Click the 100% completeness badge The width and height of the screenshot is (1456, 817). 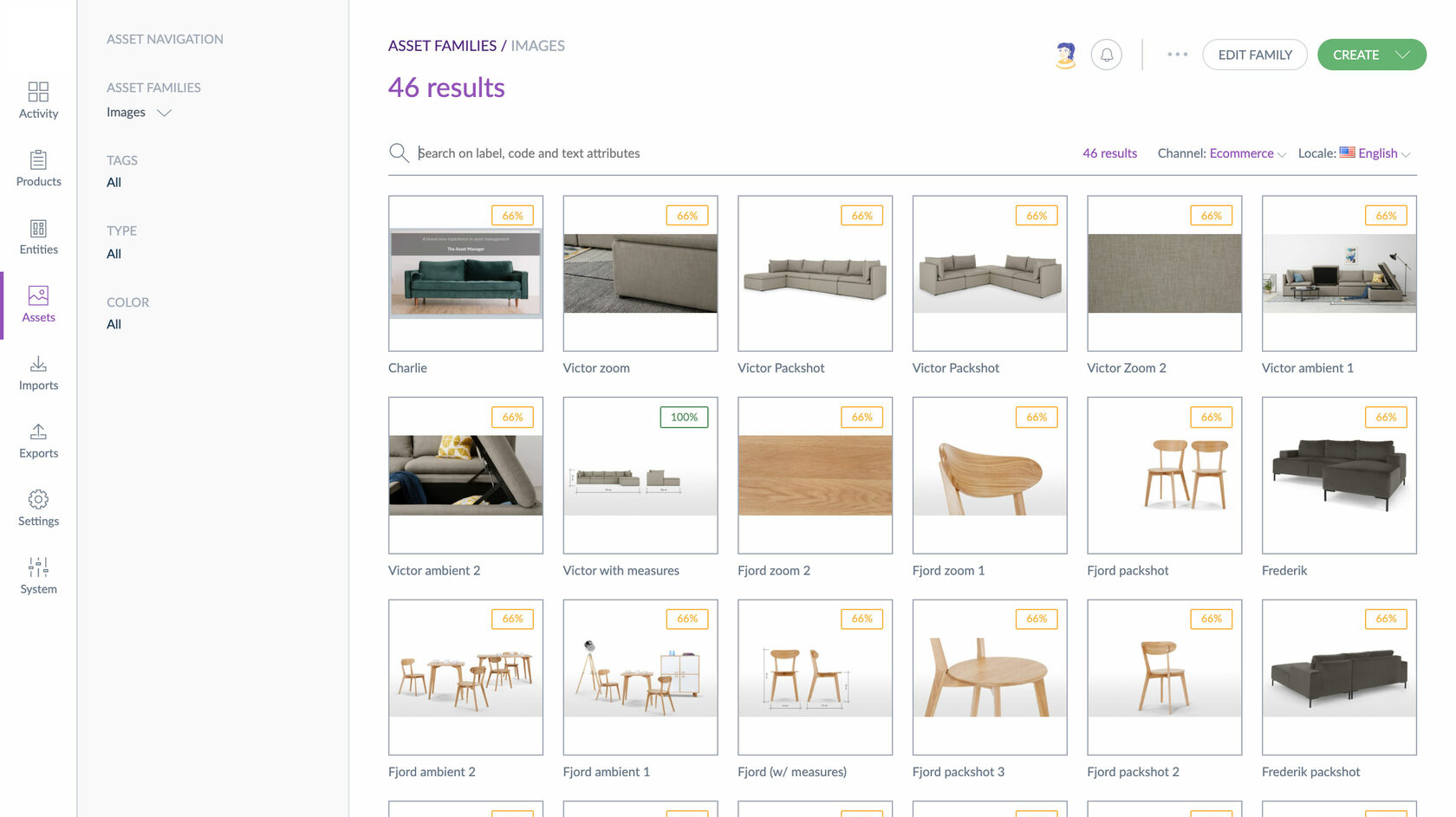pos(684,418)
